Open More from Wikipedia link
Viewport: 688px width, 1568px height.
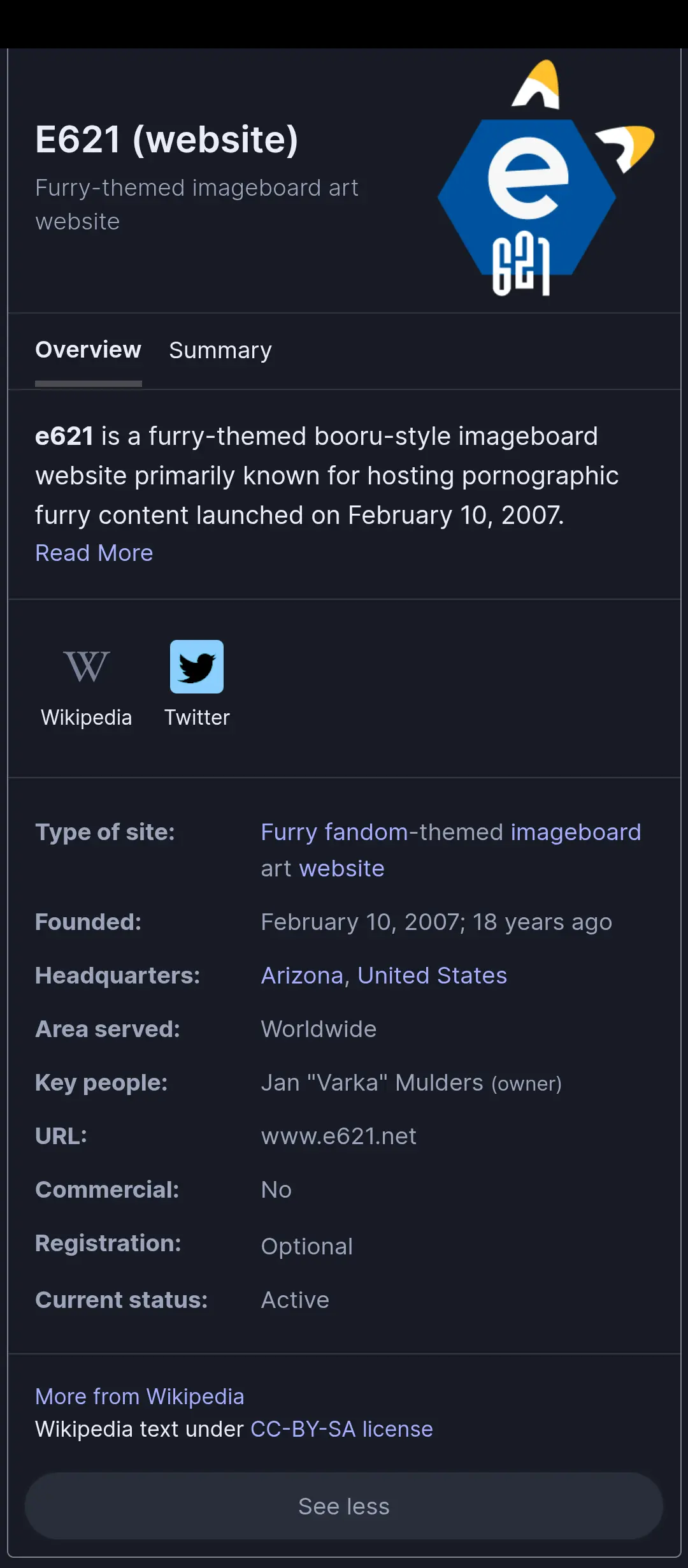pos(140,1397)
